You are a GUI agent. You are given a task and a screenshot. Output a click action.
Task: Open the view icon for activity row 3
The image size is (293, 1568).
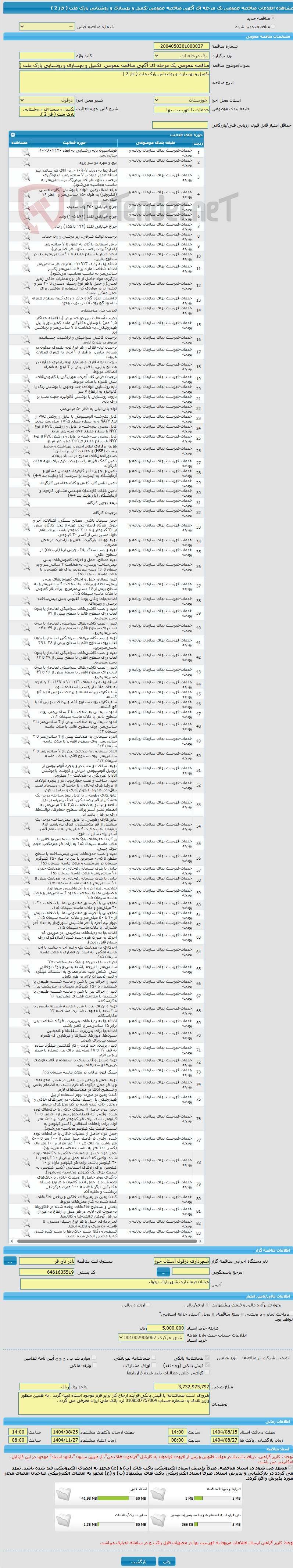point(26,177)
